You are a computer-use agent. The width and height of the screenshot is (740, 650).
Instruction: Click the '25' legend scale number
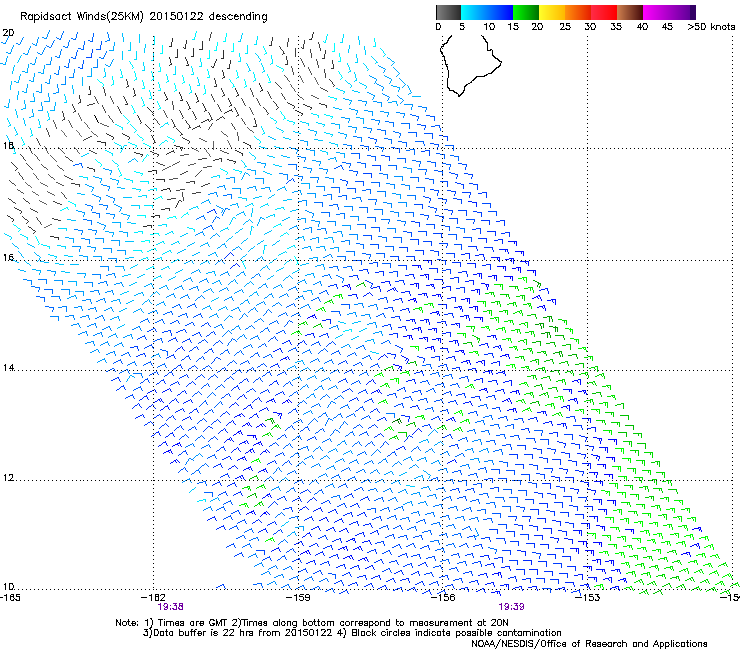click(x=565, y=27)
